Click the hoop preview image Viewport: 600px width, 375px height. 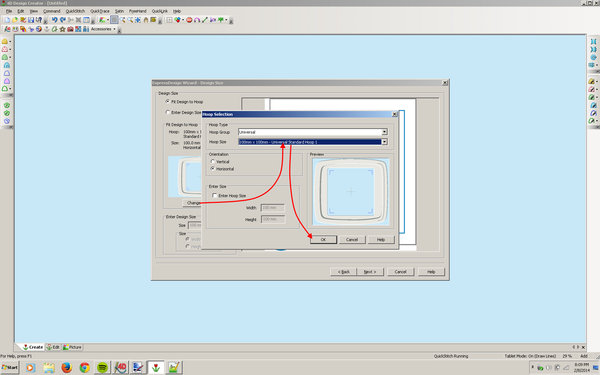tap(351, 191)
